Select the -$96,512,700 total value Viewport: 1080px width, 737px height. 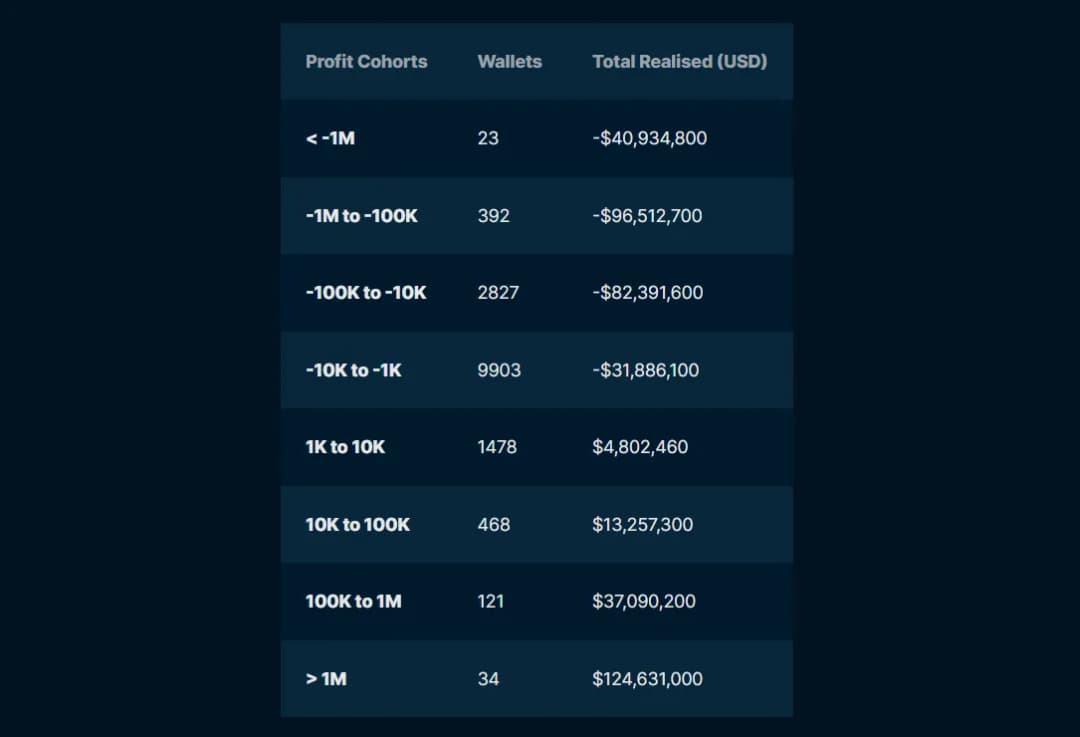click(647, 215)
